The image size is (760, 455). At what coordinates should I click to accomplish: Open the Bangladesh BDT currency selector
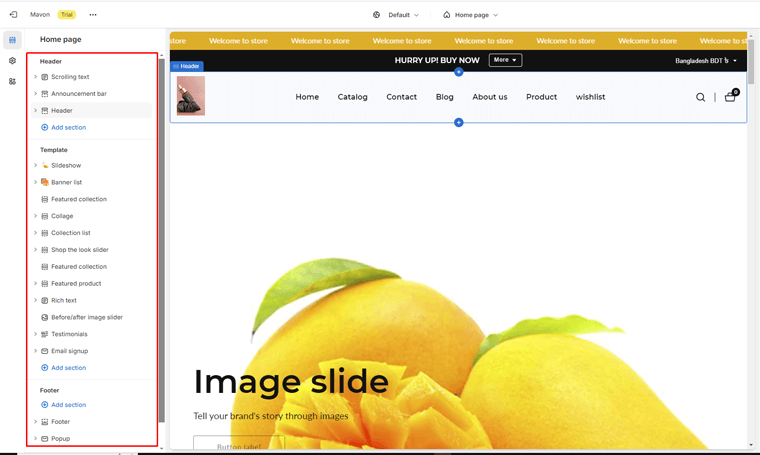click(706, 61)
